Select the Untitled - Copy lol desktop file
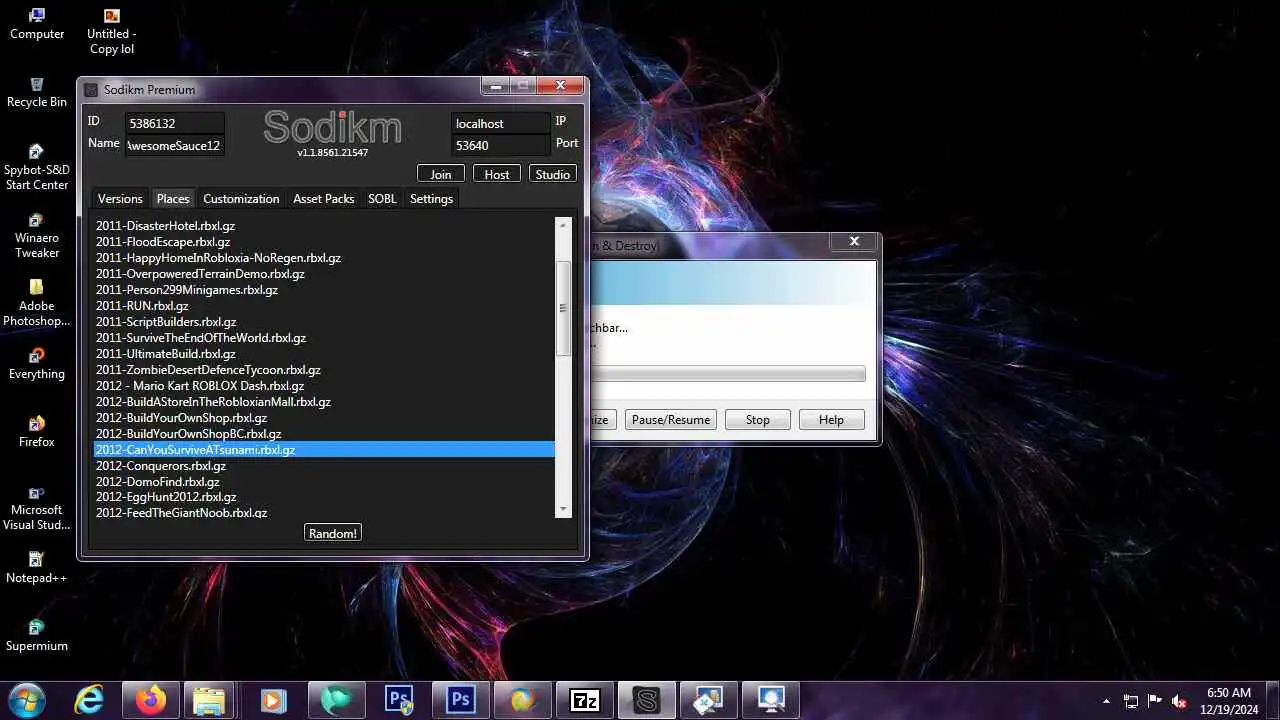 click(112, 30)
